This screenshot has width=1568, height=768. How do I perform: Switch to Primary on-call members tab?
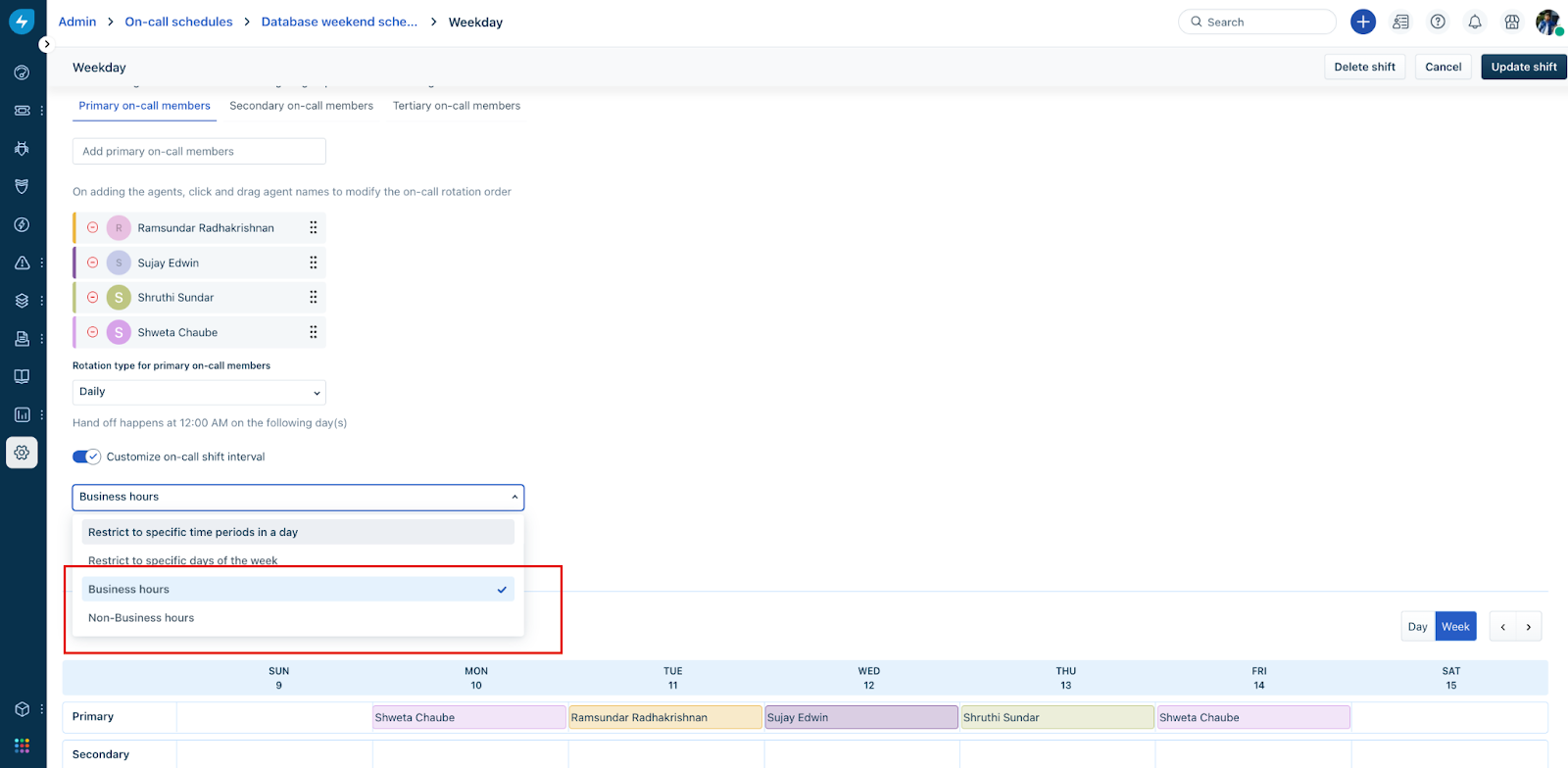(145, 106)
